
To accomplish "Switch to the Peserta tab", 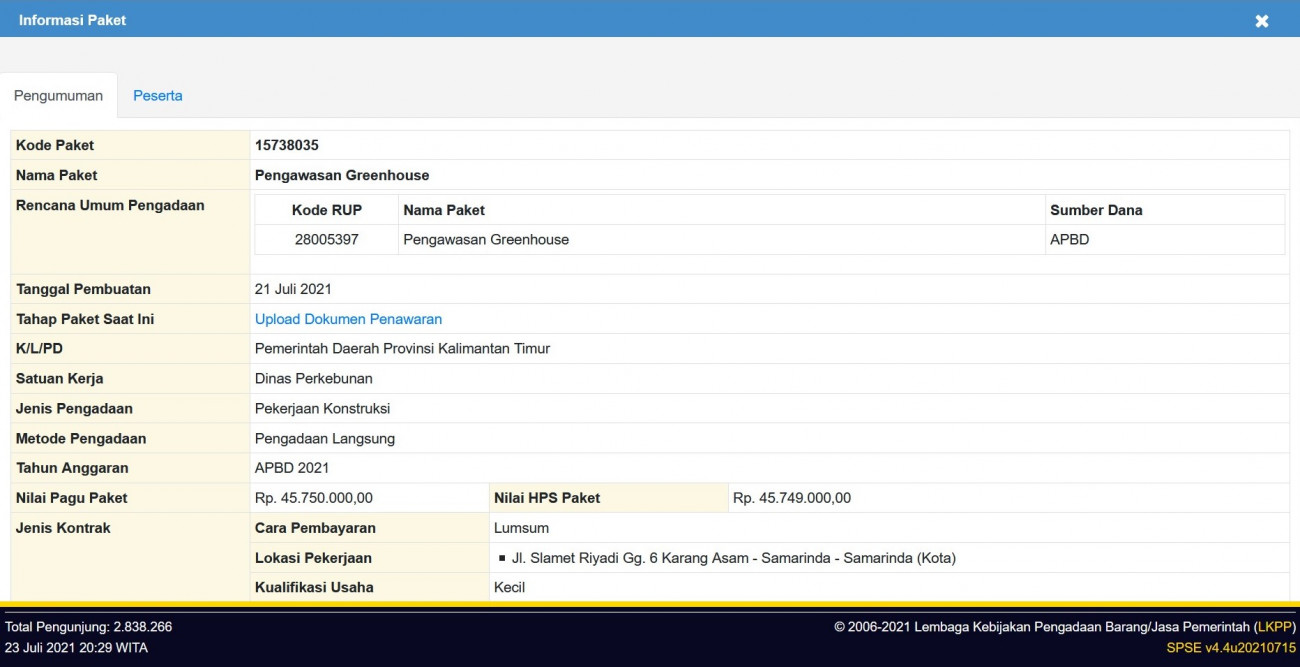I will 158,96.
